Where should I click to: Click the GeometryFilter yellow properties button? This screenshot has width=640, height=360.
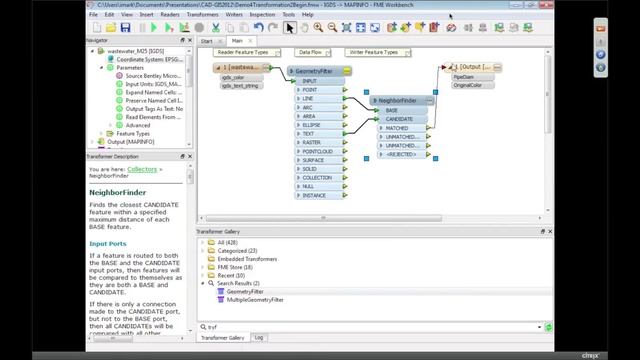click(x=347, y=71)
